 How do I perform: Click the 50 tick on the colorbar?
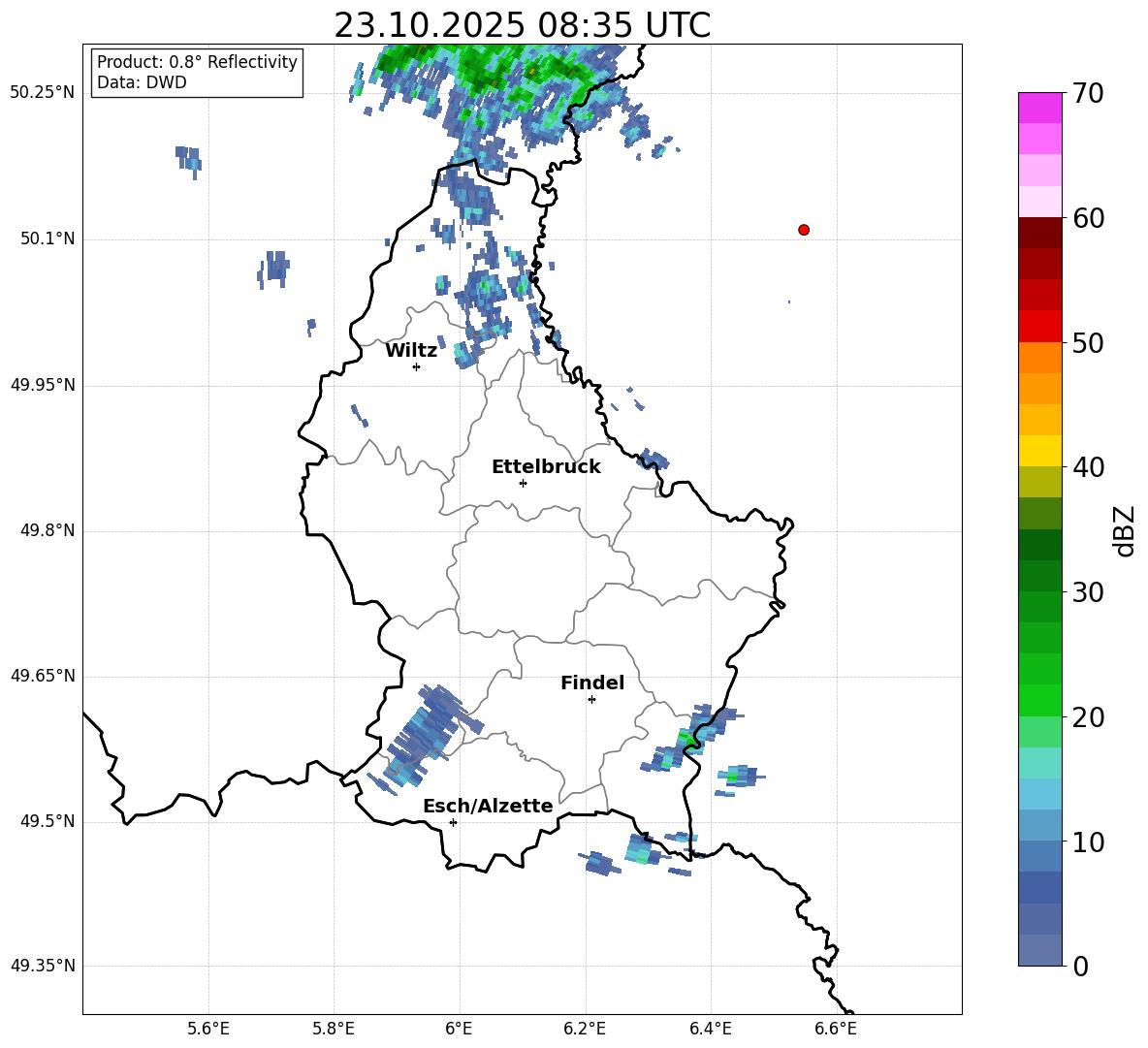coord(1088,343)
